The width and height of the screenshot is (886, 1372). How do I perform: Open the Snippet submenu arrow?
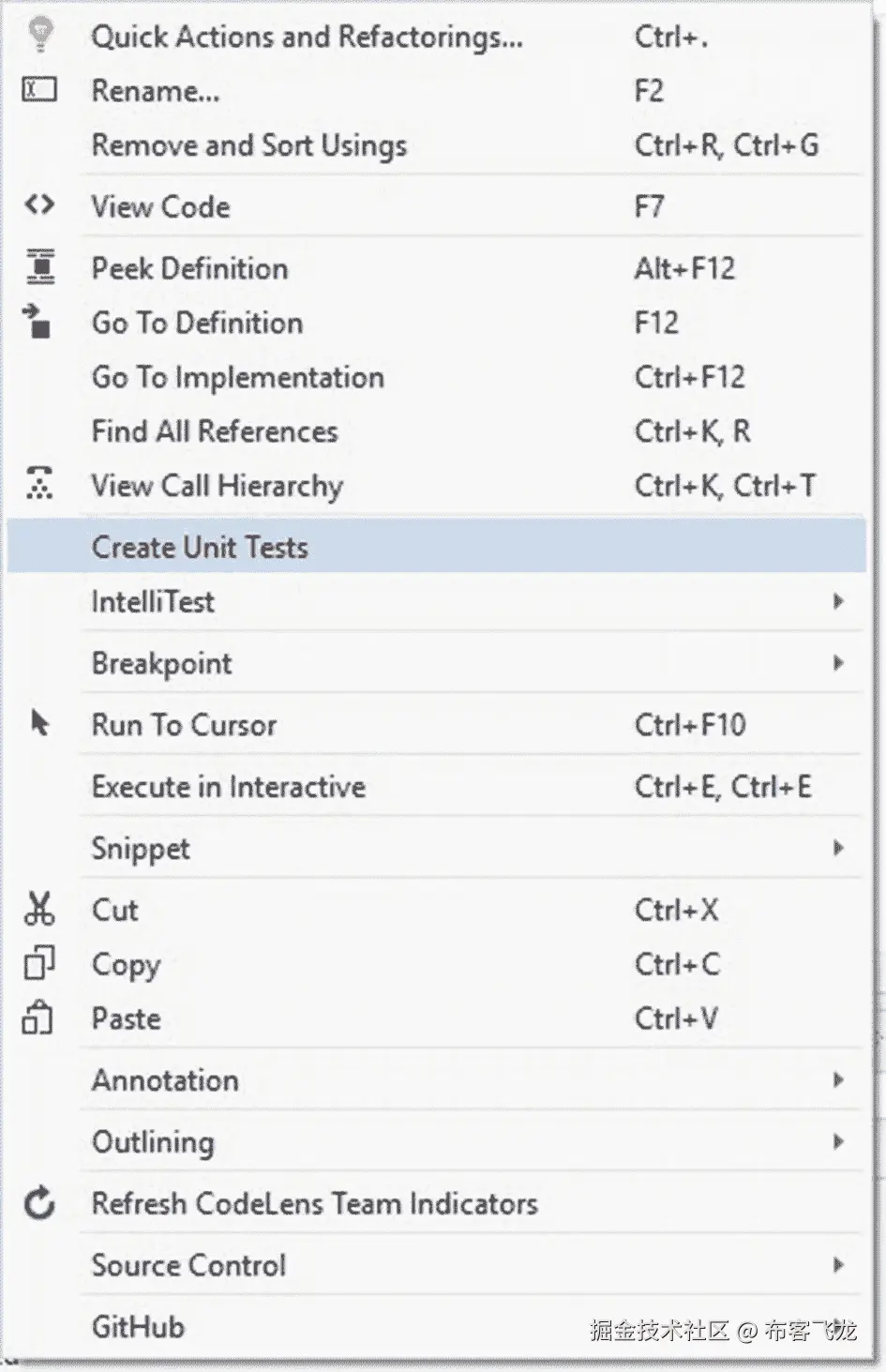click(838, 848)
